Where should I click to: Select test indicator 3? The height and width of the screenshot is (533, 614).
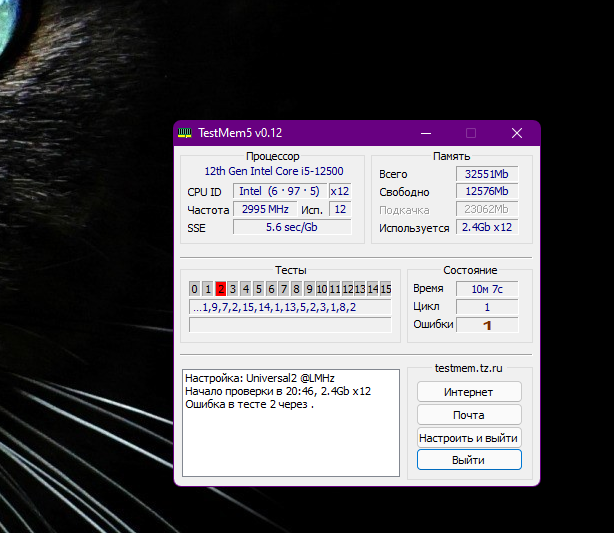click(233, 289)
